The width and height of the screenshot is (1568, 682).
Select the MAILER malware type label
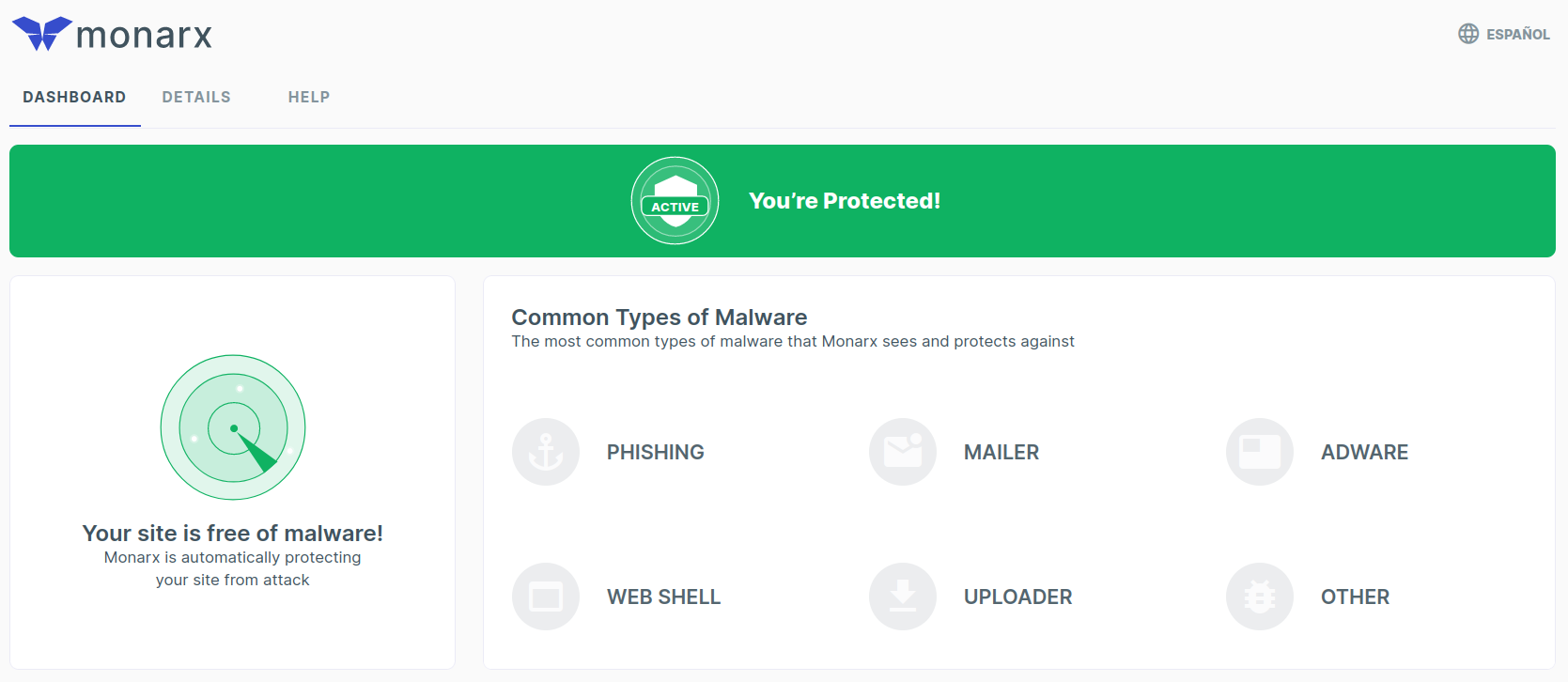click(x=1001, y=453)
